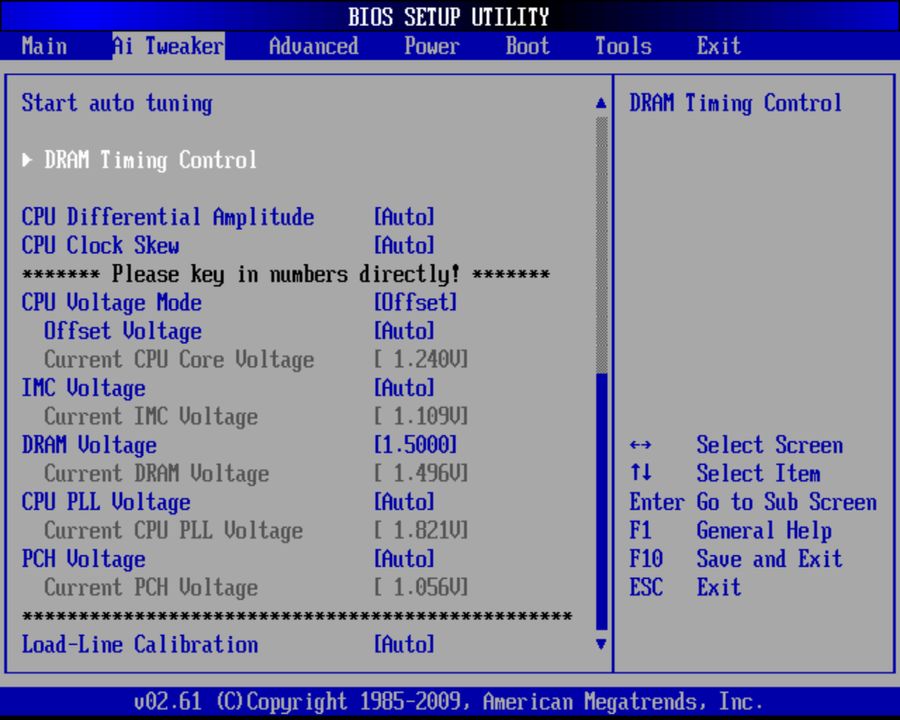
Task: Open the Main tab
Action: click(x=44, y=46)
